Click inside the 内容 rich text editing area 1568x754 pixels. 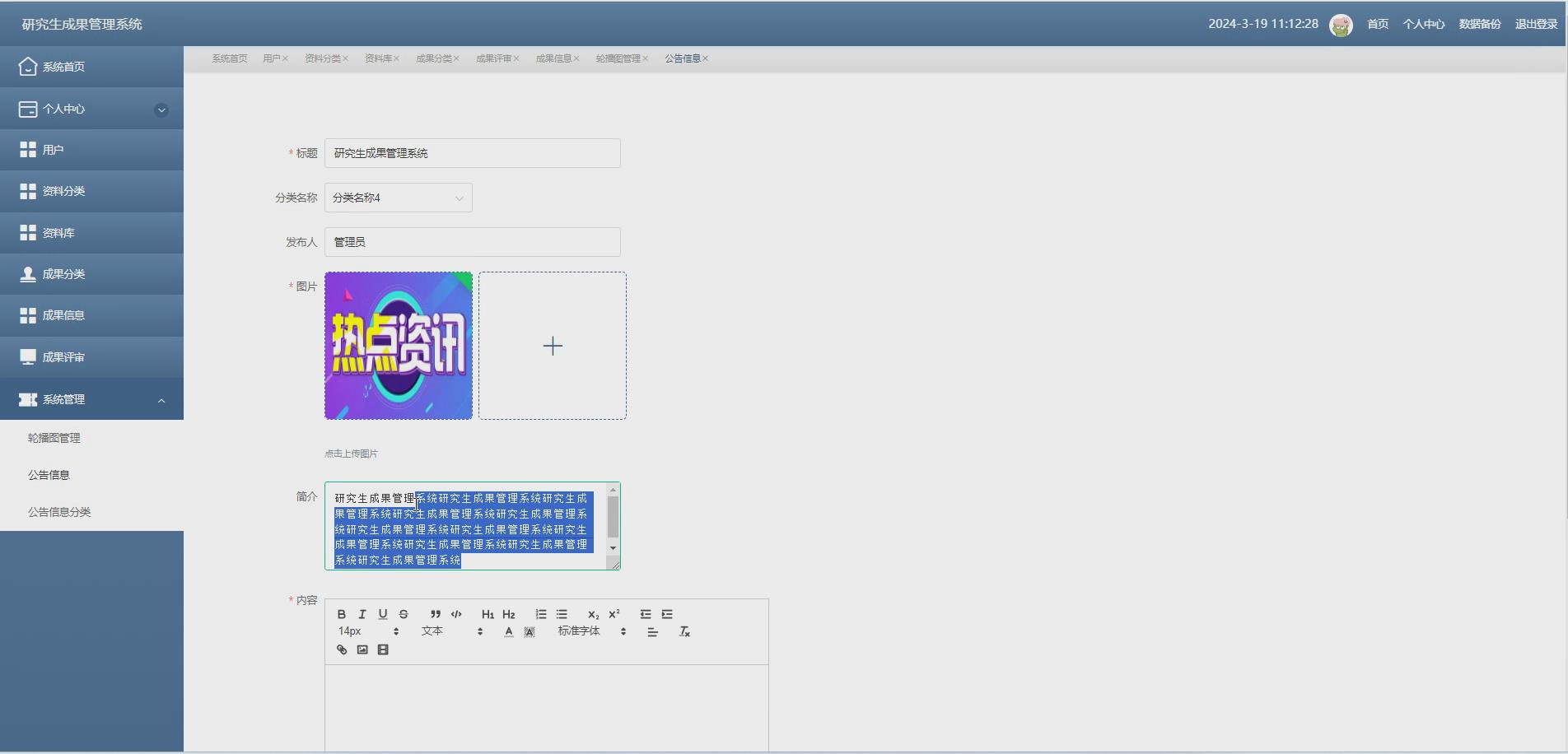coord(547,708)
